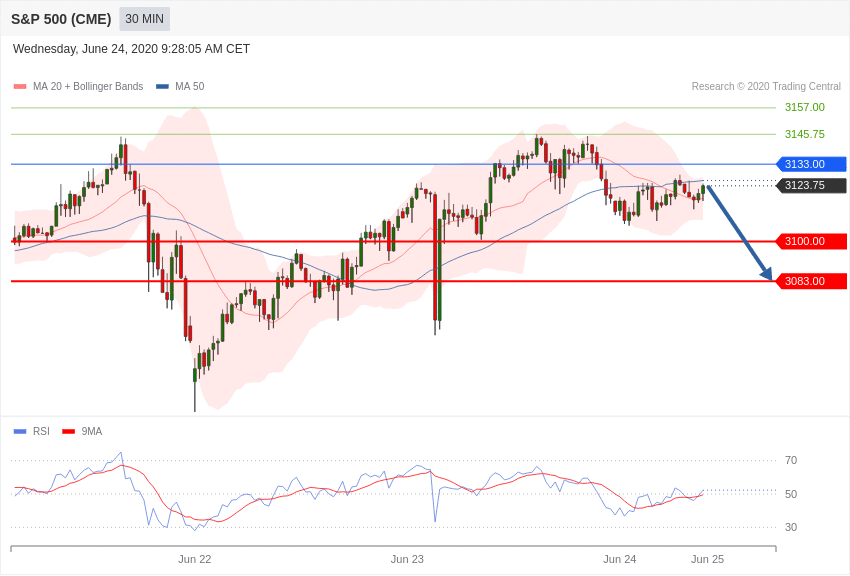Click the 'MA 50' legend label
This screenshot has height=576, width=850.
[190, 87]
